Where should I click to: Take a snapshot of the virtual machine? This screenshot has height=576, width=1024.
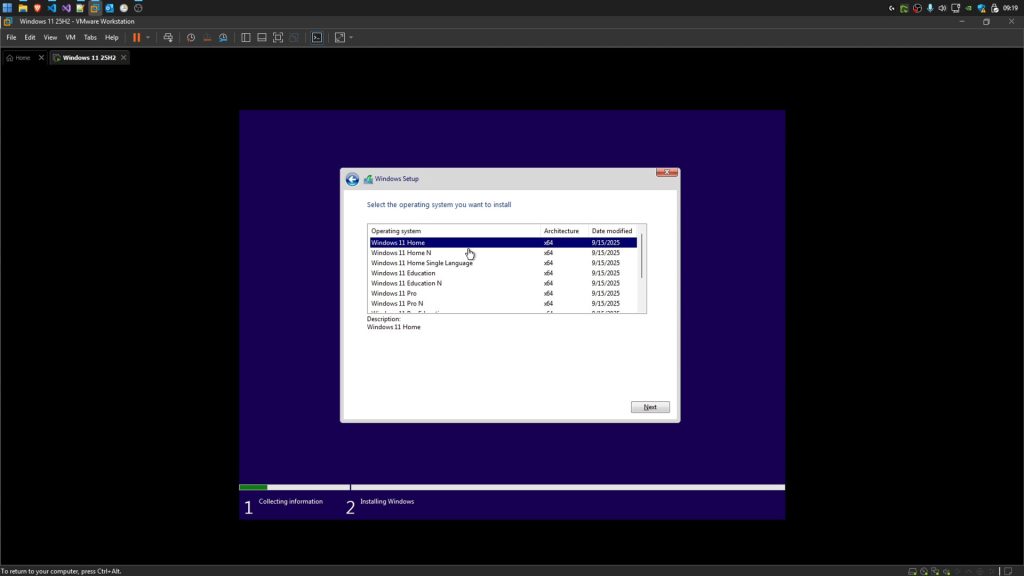(x=190, y=37)
